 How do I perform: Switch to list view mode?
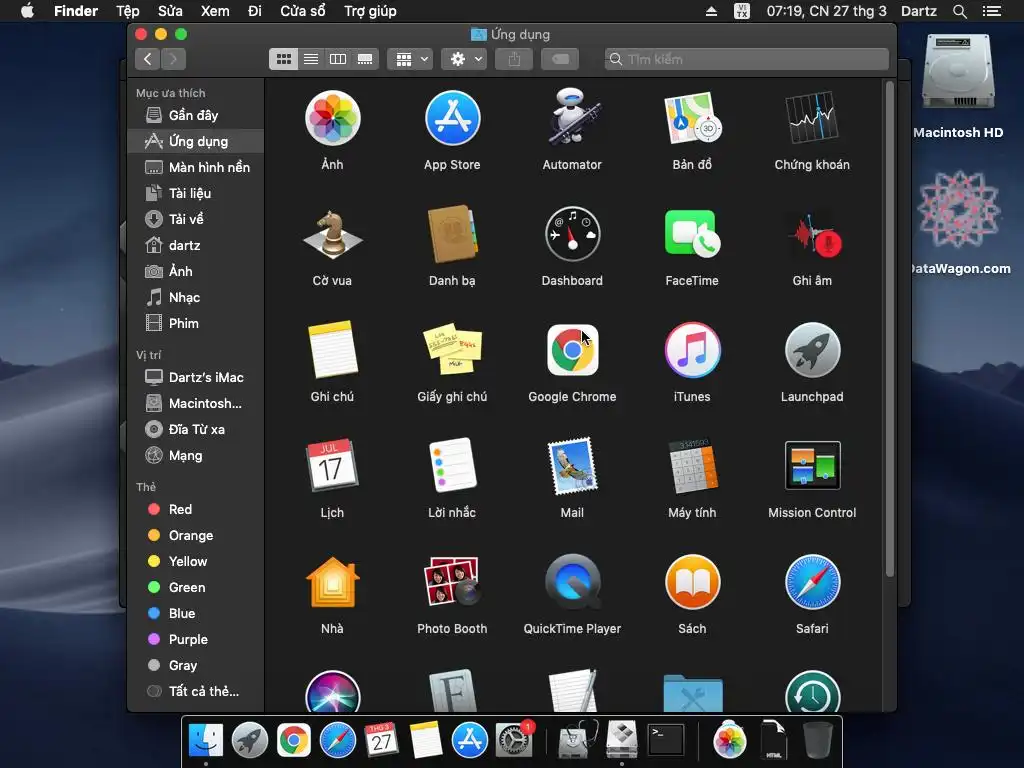click(311, 59)
